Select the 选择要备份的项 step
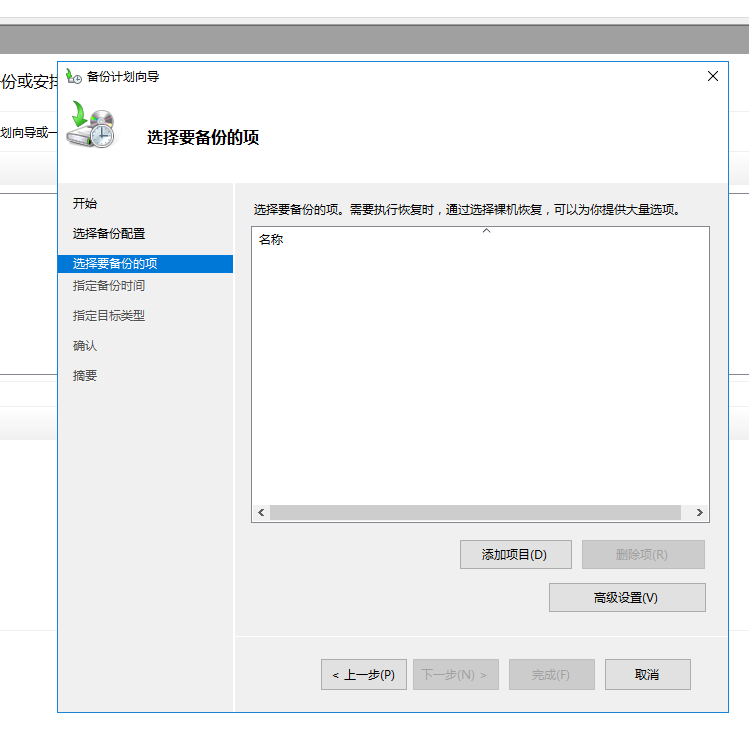 pyautogui.click(x=145, y=264)
